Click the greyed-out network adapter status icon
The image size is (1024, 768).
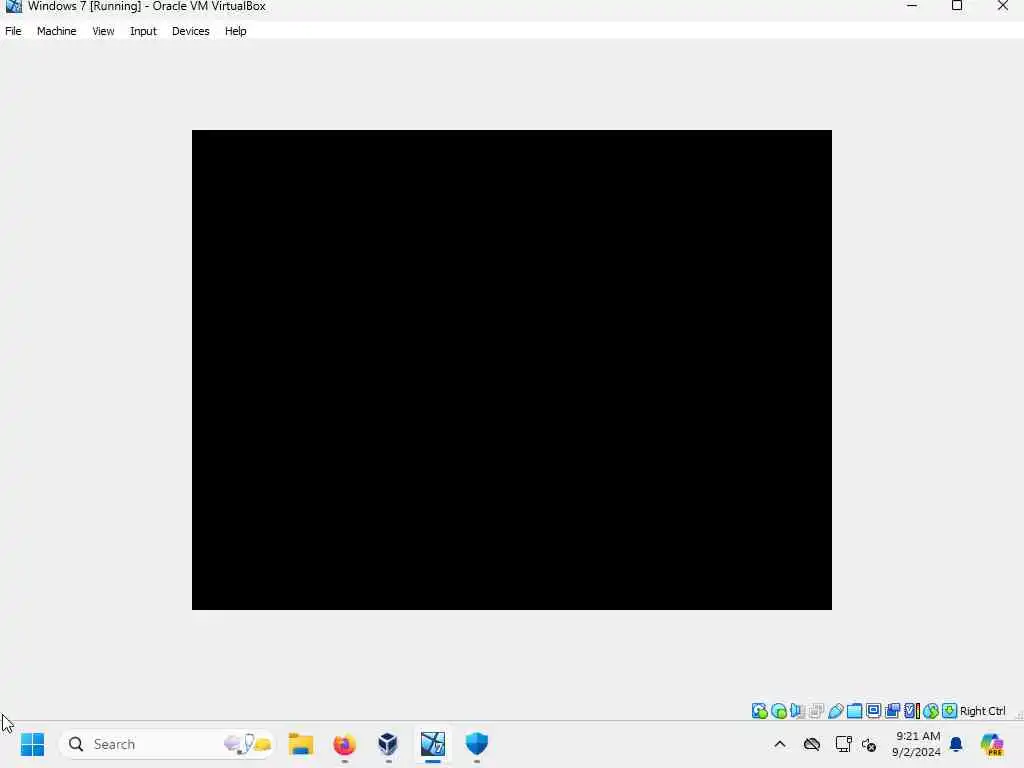coord(816,711)
